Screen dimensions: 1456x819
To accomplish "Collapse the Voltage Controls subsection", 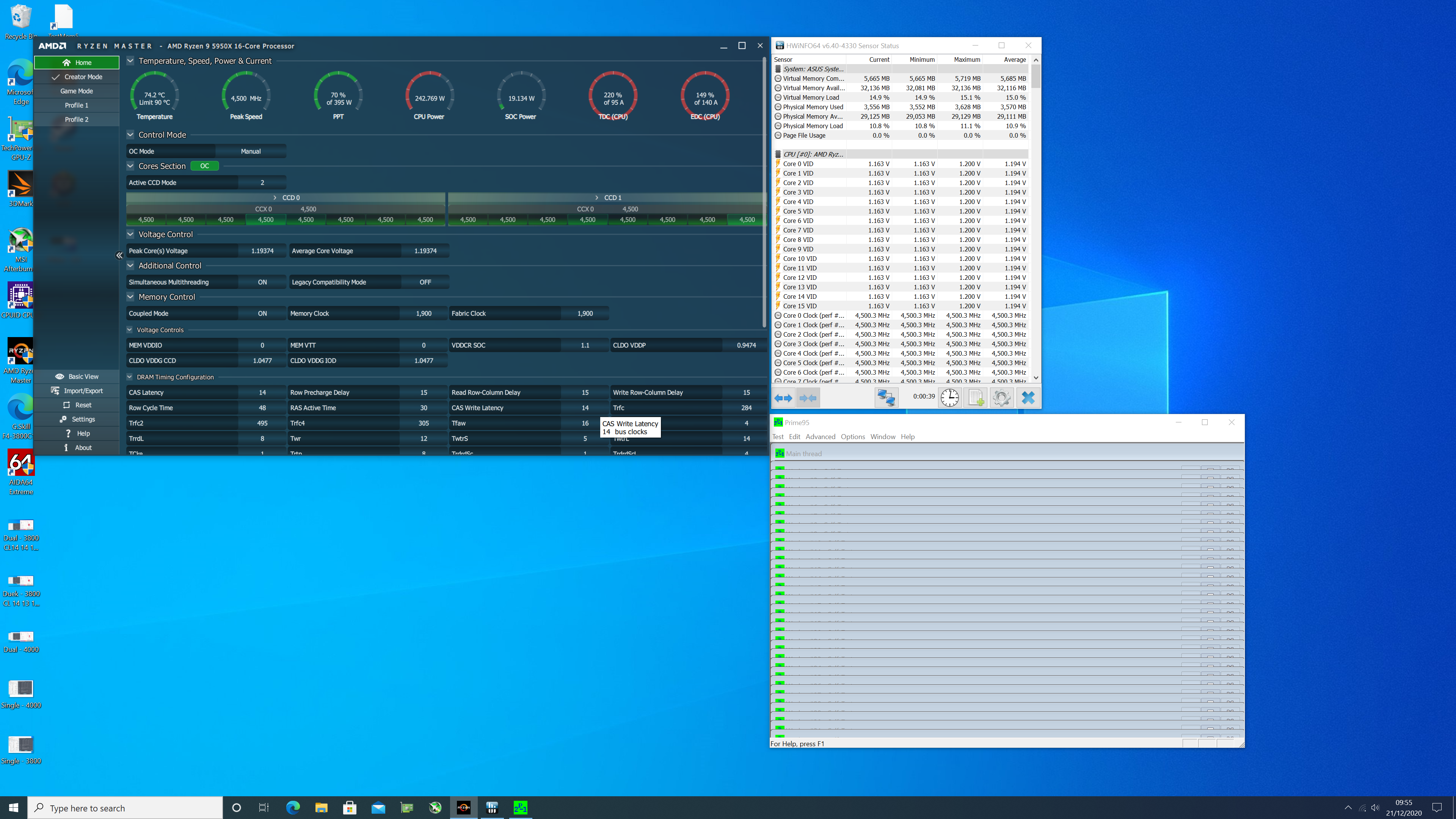I will pyautogui.click(x=129, y=329).
